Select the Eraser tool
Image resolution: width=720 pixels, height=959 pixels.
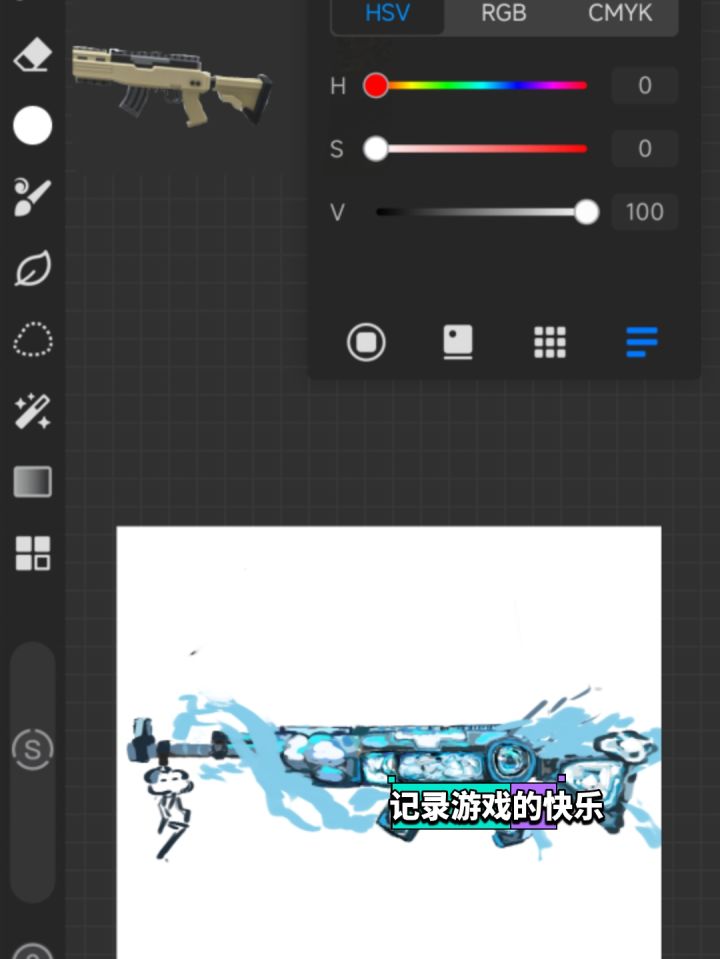(32, 55)
